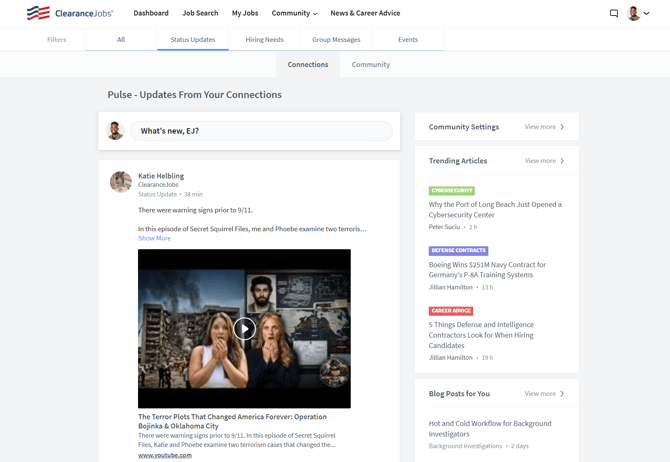This screenshot has width=670, height=462.
Task: Expand the account menu chevron
Action: [x=646, y=13]
